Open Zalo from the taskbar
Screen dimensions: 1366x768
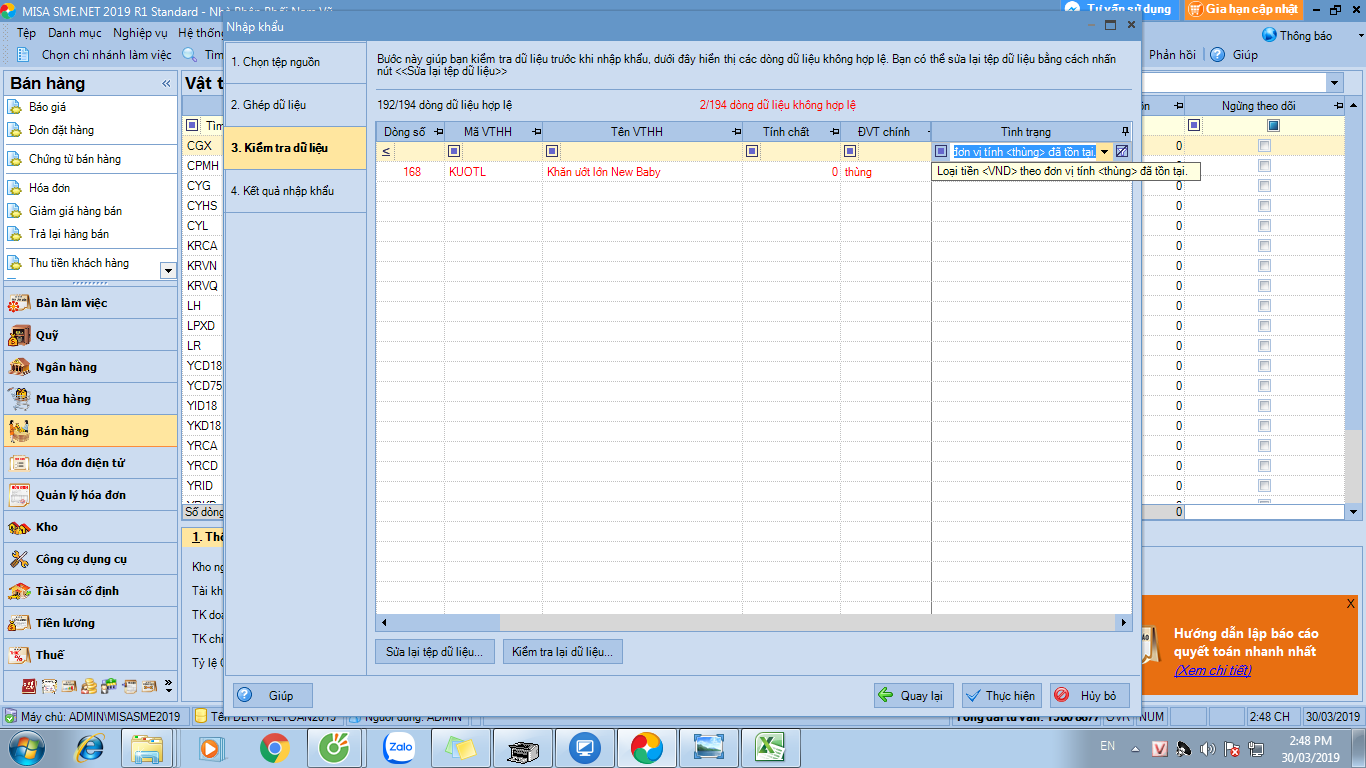(x=399, y=747)
